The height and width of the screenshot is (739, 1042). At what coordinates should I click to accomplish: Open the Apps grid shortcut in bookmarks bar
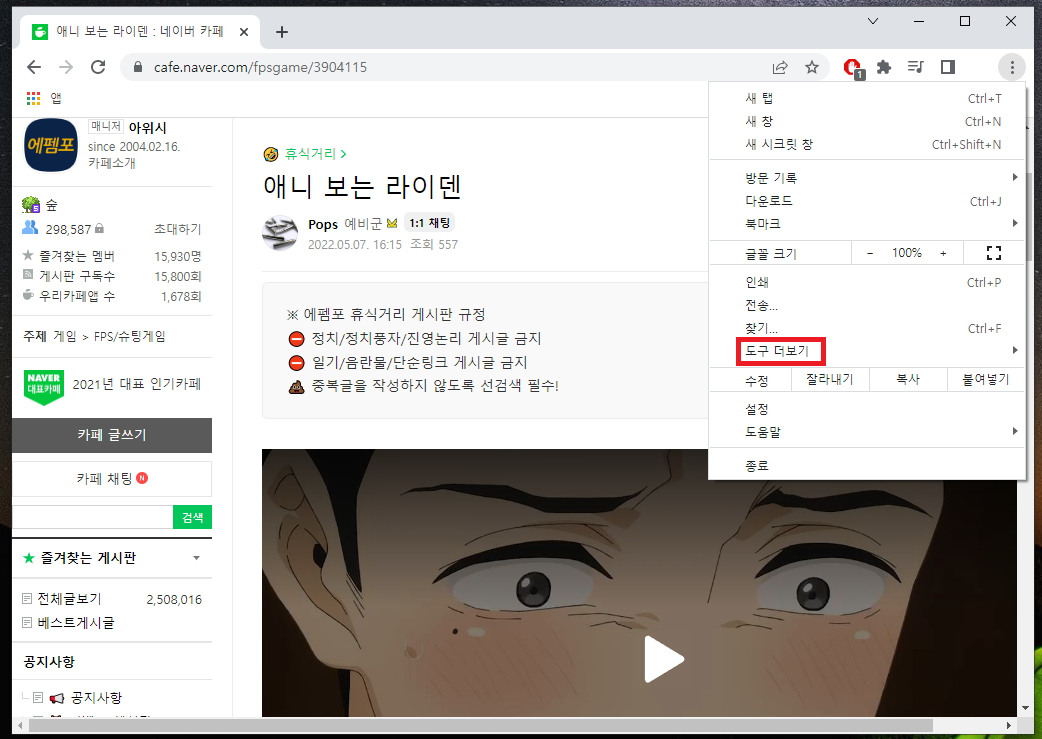33,98
